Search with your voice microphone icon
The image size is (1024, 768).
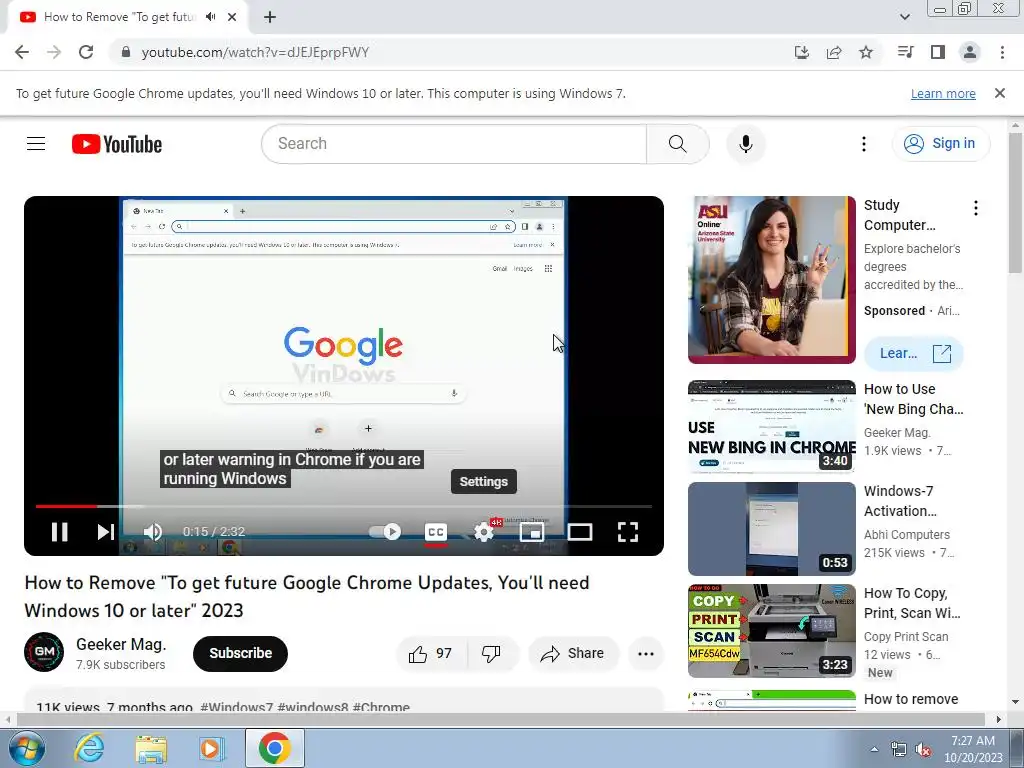point(746,144)
